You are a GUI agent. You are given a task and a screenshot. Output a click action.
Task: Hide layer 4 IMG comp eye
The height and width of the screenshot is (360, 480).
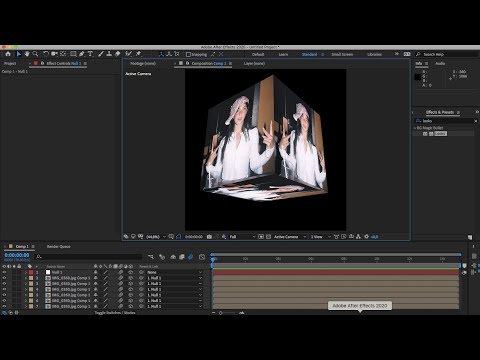pyautogui.click(x=4, y=289)
